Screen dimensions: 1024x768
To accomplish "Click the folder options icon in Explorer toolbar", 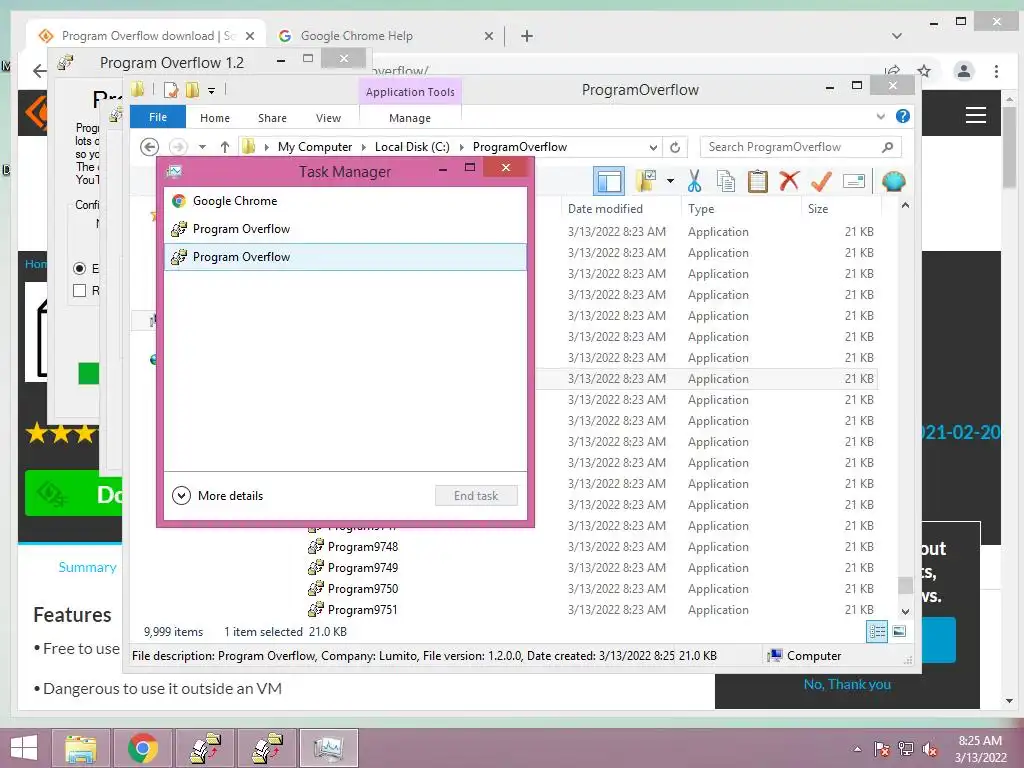I will click(647, 181).
